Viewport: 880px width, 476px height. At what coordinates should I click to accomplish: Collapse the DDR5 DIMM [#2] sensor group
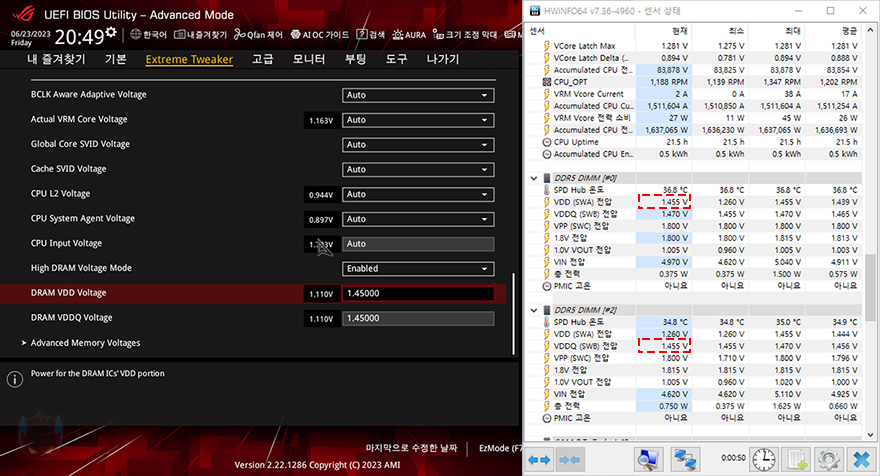coord(534,310)
